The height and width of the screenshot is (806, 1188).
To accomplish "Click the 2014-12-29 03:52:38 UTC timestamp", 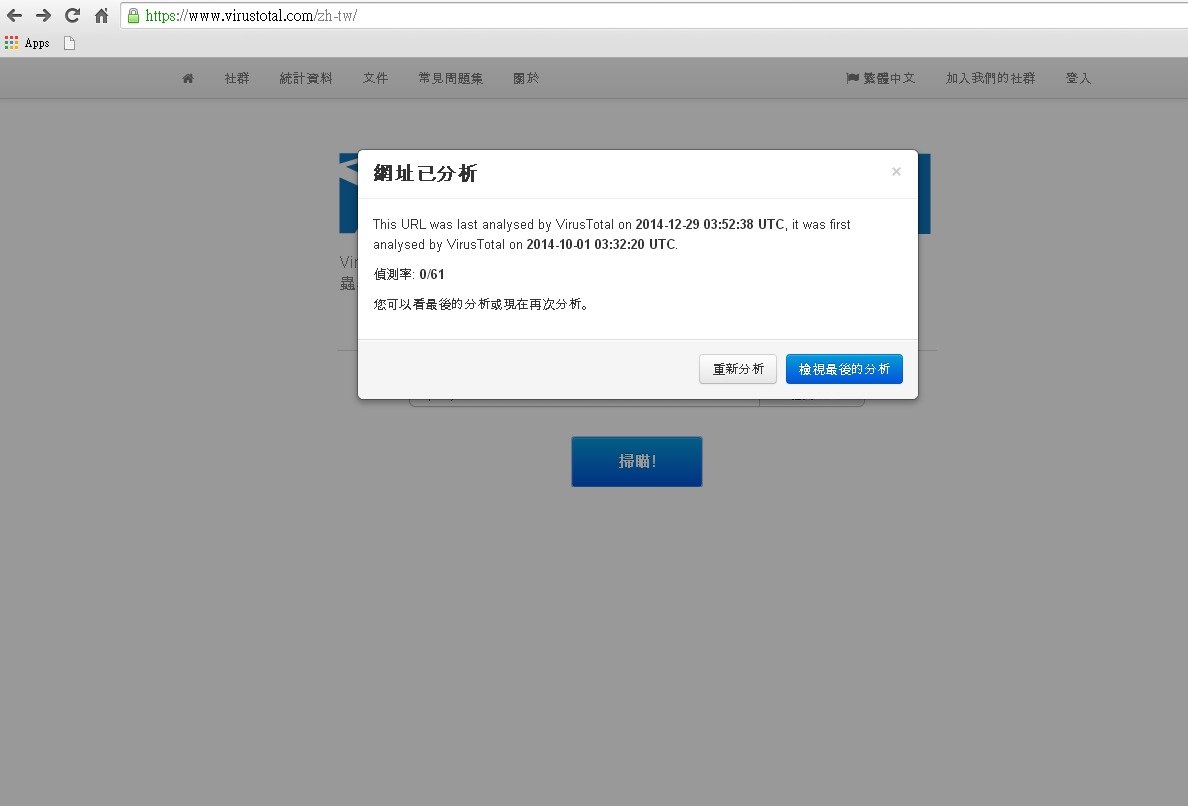I will [x=710, y=224].
